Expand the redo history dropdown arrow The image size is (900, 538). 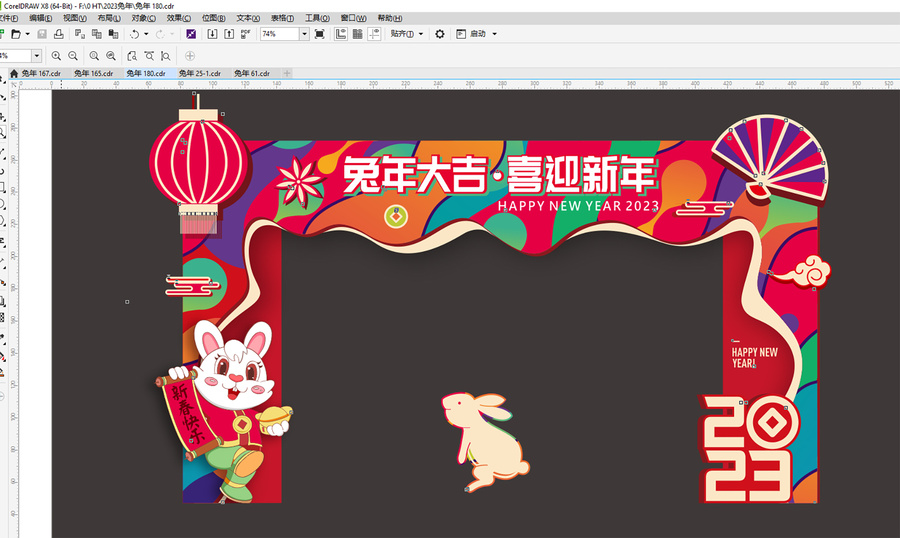(172, 34)
